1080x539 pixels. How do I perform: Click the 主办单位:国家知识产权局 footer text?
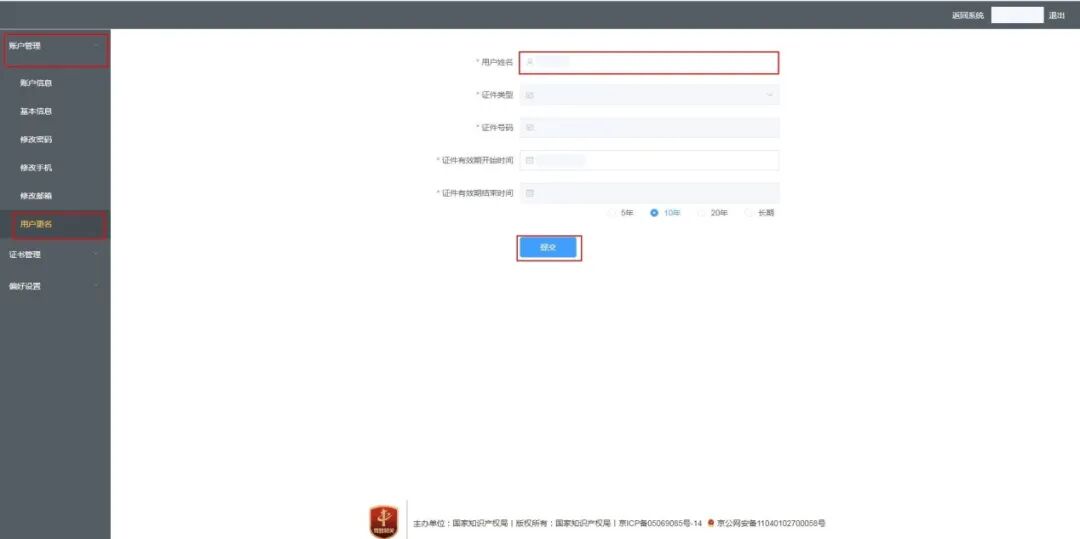click(x=459, y=524)
